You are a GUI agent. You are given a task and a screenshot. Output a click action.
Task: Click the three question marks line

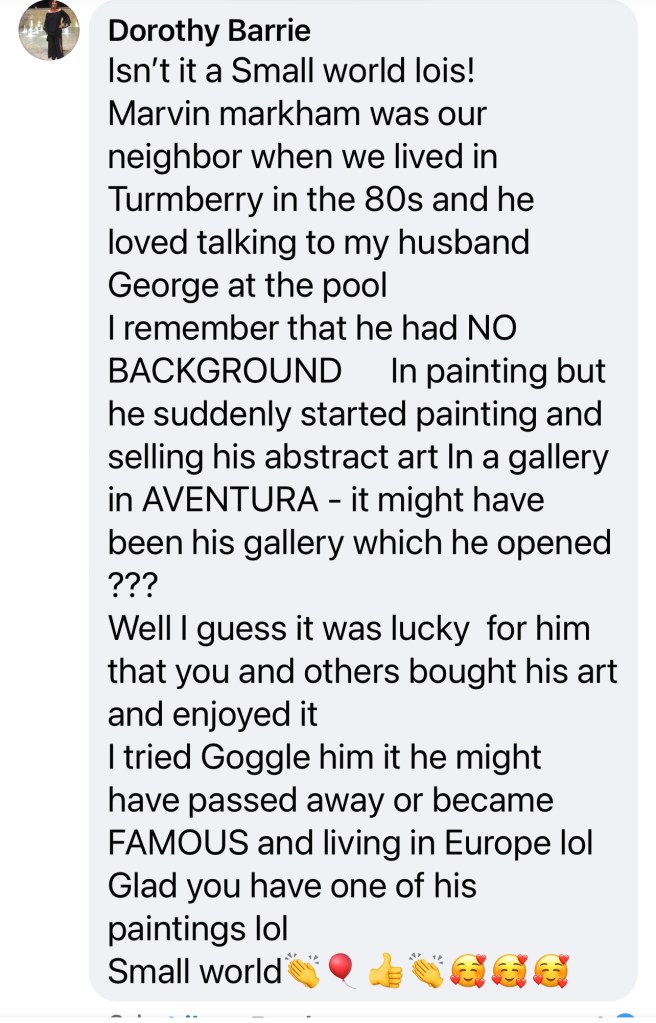(x=127, y=585)
